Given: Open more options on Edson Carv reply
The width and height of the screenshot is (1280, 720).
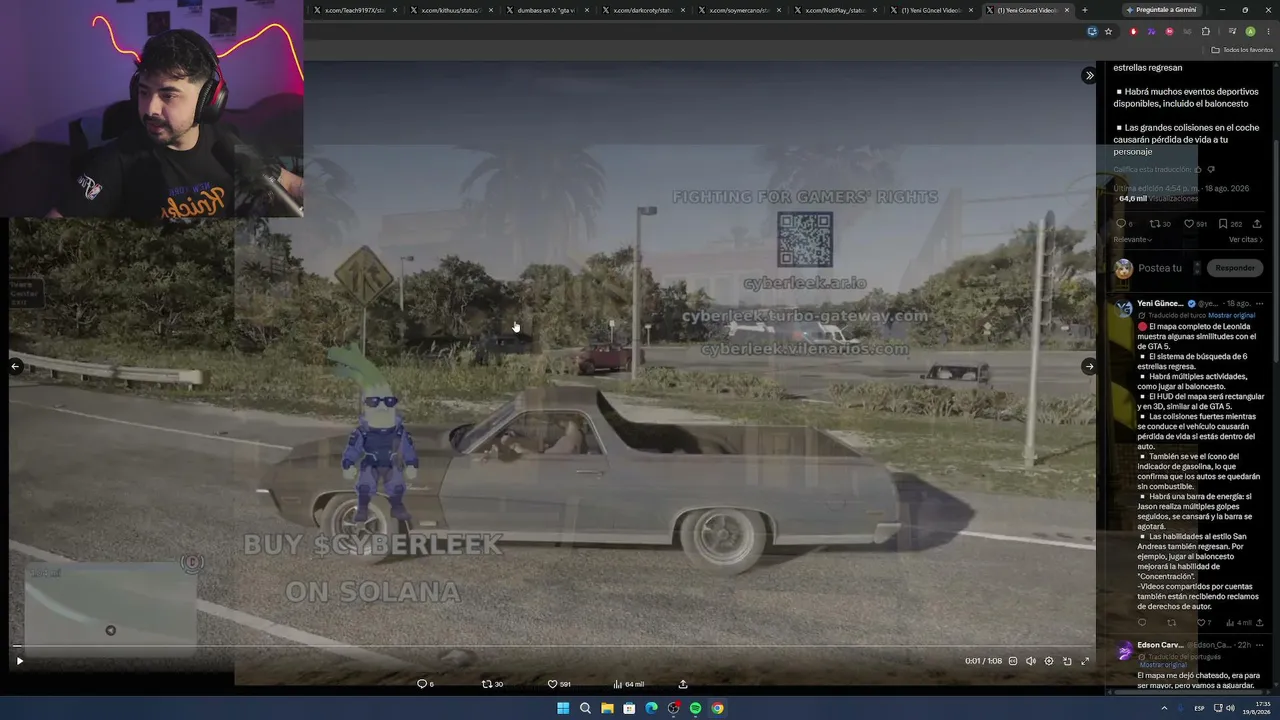Looking at the screenshot, I should click(x=1258, y=645).
